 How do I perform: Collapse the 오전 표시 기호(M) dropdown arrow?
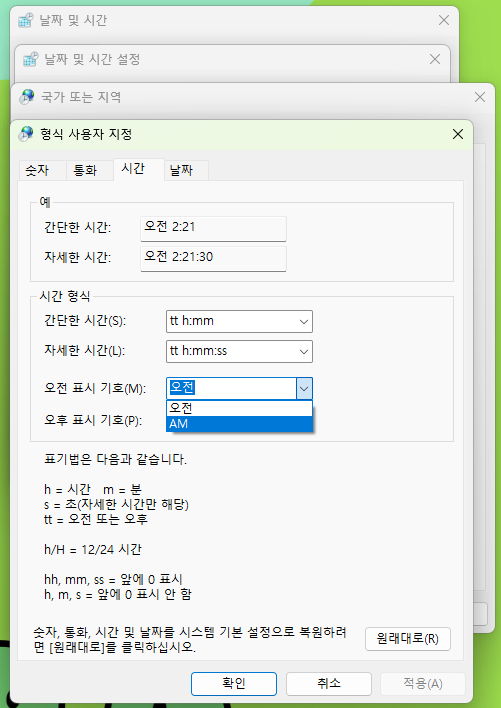pyautogui.click(x=304, y=388)
